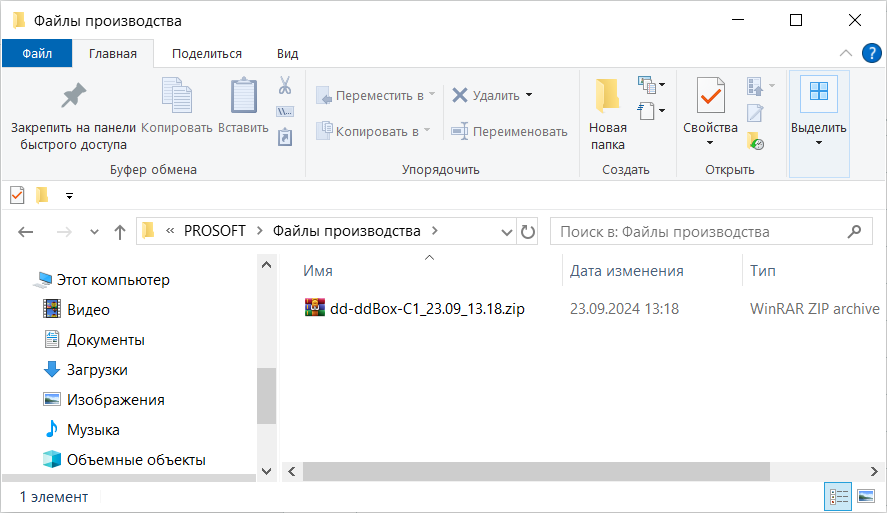Sort files by Дата изменения column

coord(626,271)
